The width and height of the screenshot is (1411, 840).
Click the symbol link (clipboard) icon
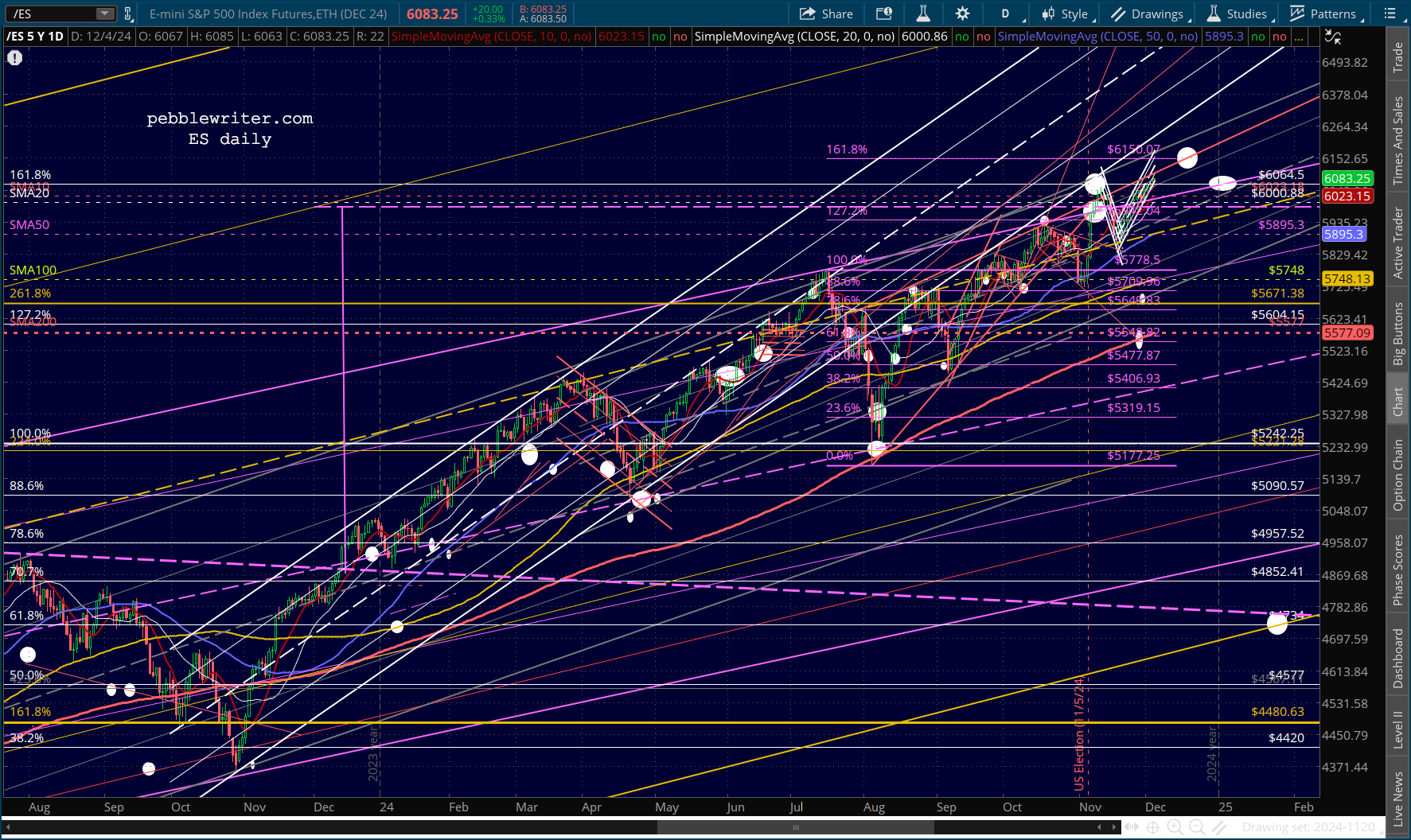127,14
